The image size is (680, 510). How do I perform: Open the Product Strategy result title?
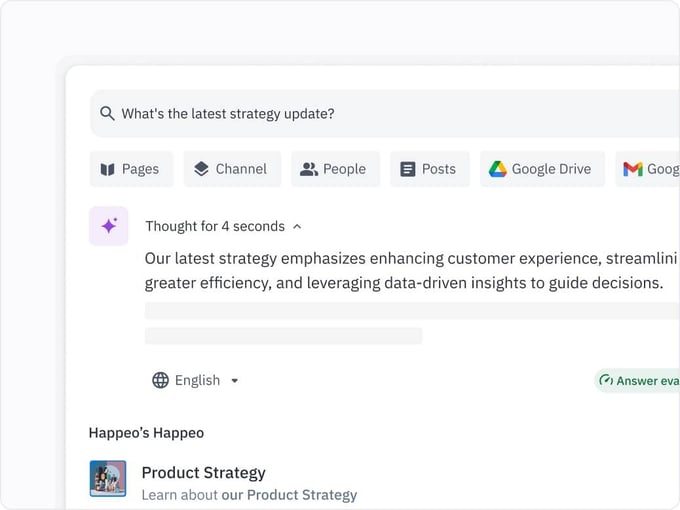[x=203, y=472]
